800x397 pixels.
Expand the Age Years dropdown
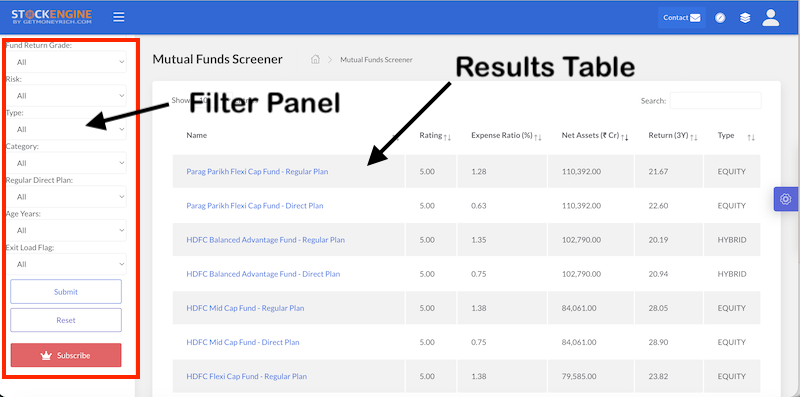pyautogui.click(x=66, y=230)
